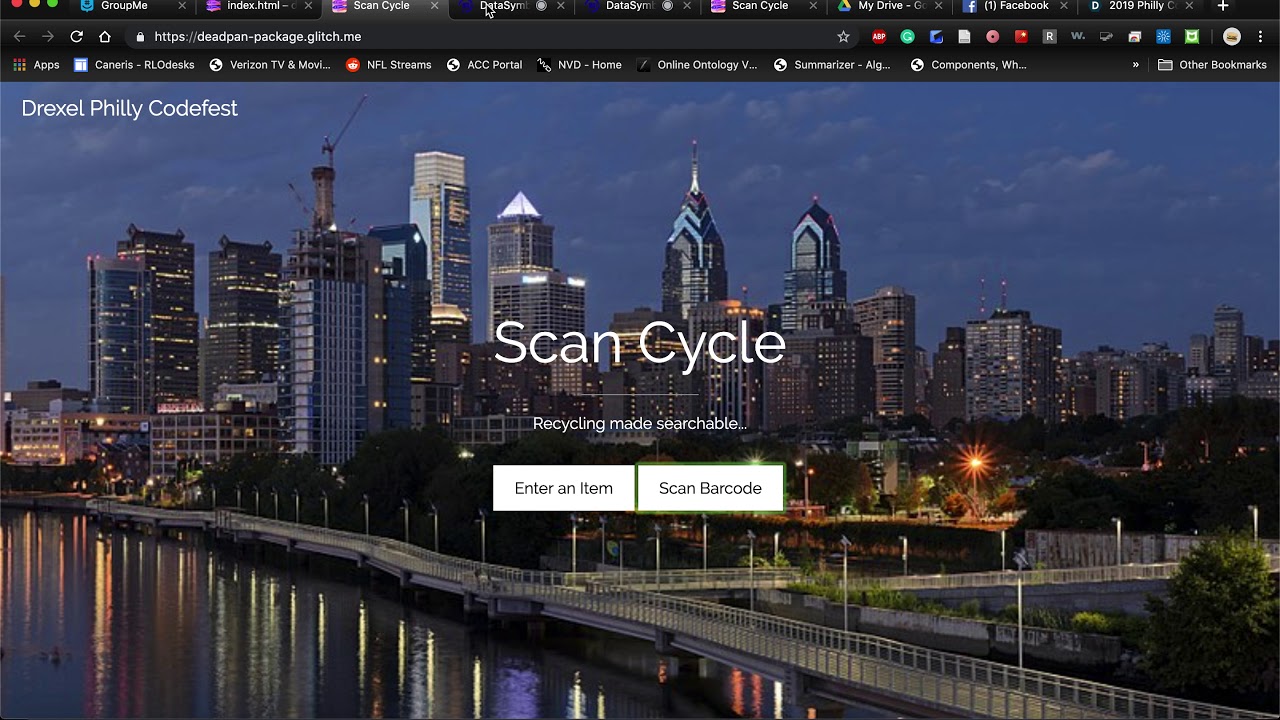The image size is (1280, 720).
Task: Open the gray R extension icon
Action: click(1049, 37)
